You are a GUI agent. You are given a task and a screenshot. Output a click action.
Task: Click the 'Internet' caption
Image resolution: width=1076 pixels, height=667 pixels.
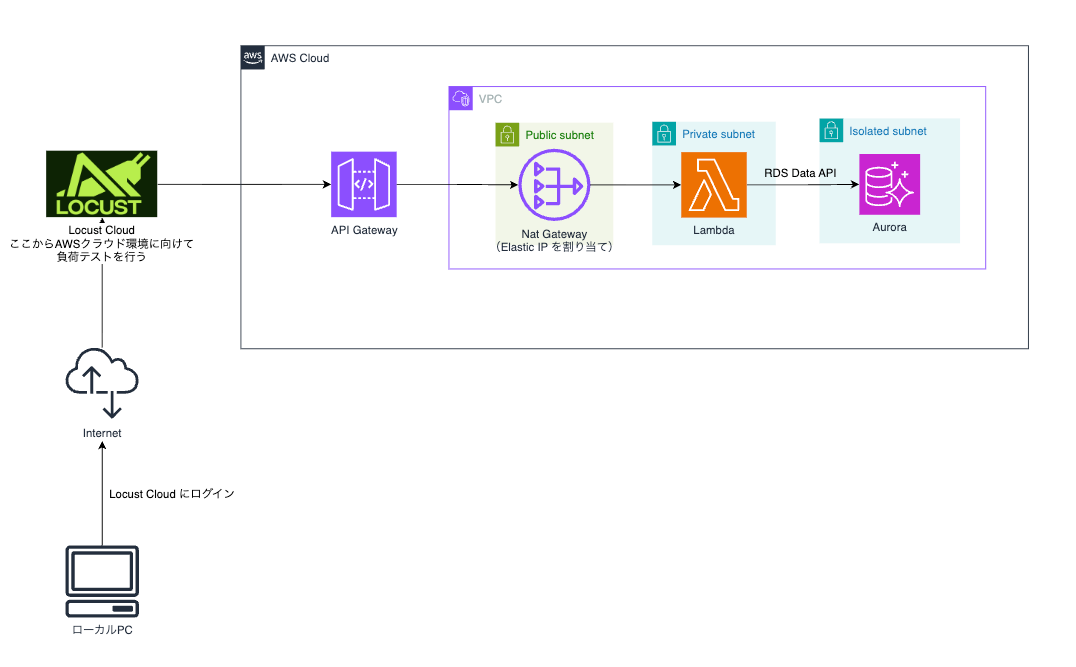click(102, 434)
